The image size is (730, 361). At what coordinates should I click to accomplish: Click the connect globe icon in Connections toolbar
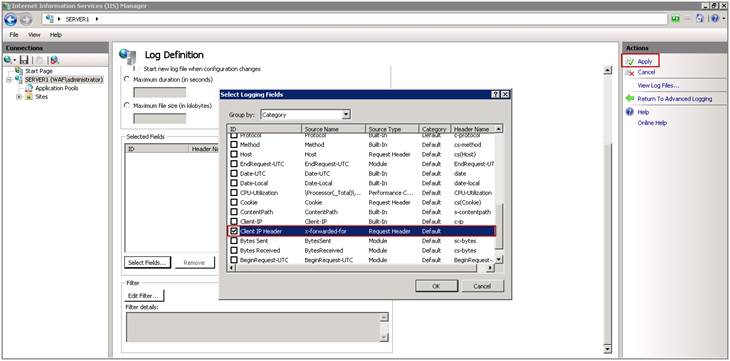pyautogui.click(x=8, y=60)
